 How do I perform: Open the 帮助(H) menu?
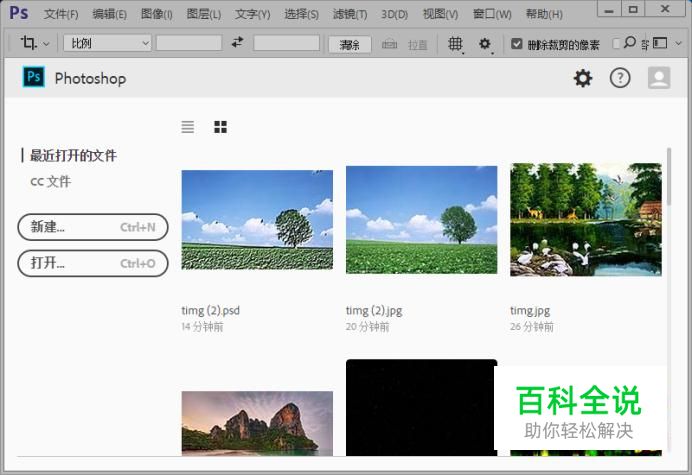point(544,14)
